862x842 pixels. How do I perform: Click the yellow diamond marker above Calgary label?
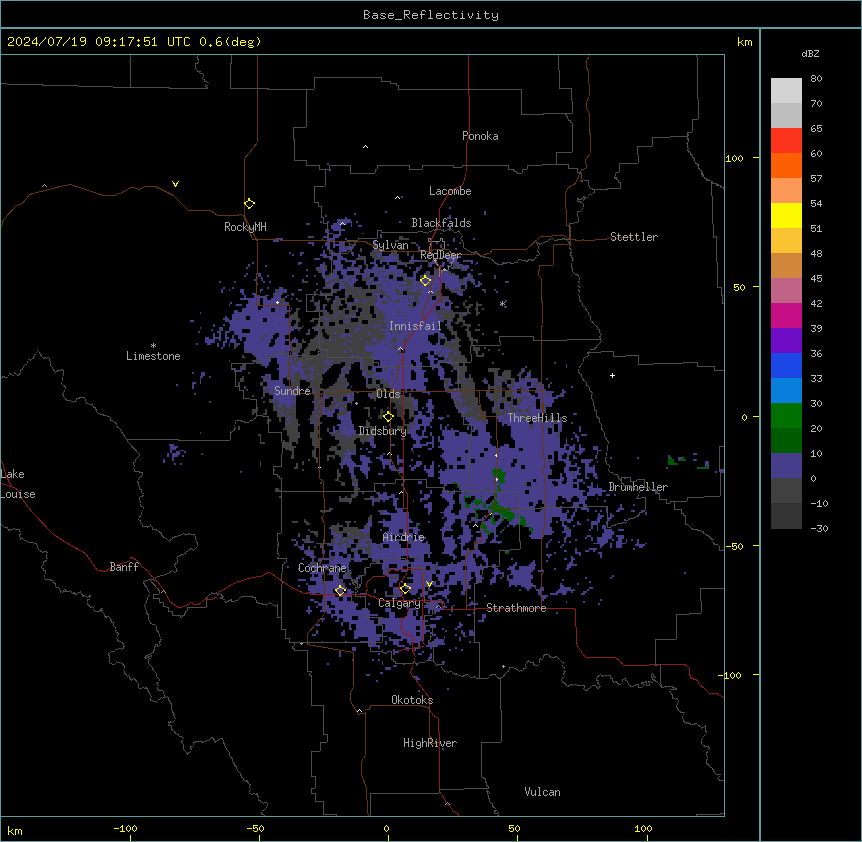click(x=405, y=589)
